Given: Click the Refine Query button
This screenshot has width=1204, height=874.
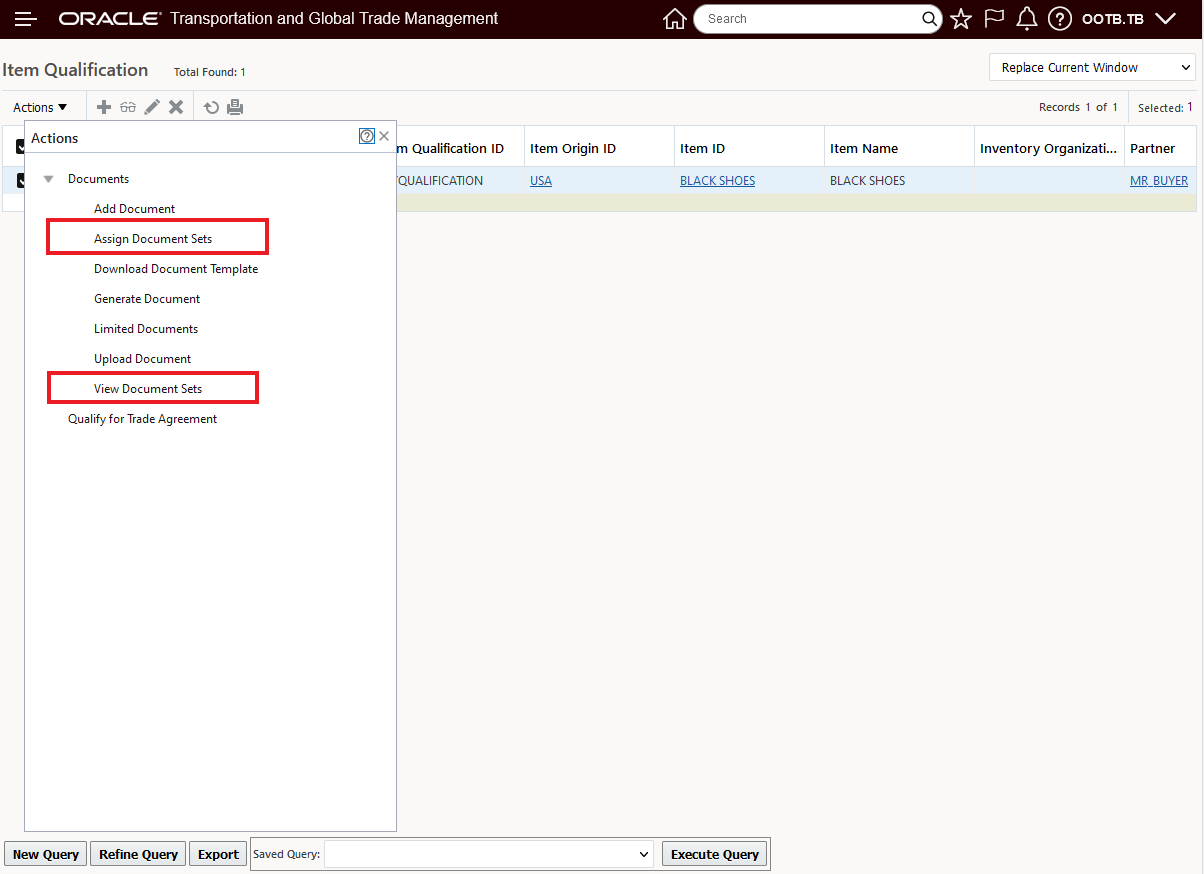Looking at the screenshot, I should coord(138,854).
